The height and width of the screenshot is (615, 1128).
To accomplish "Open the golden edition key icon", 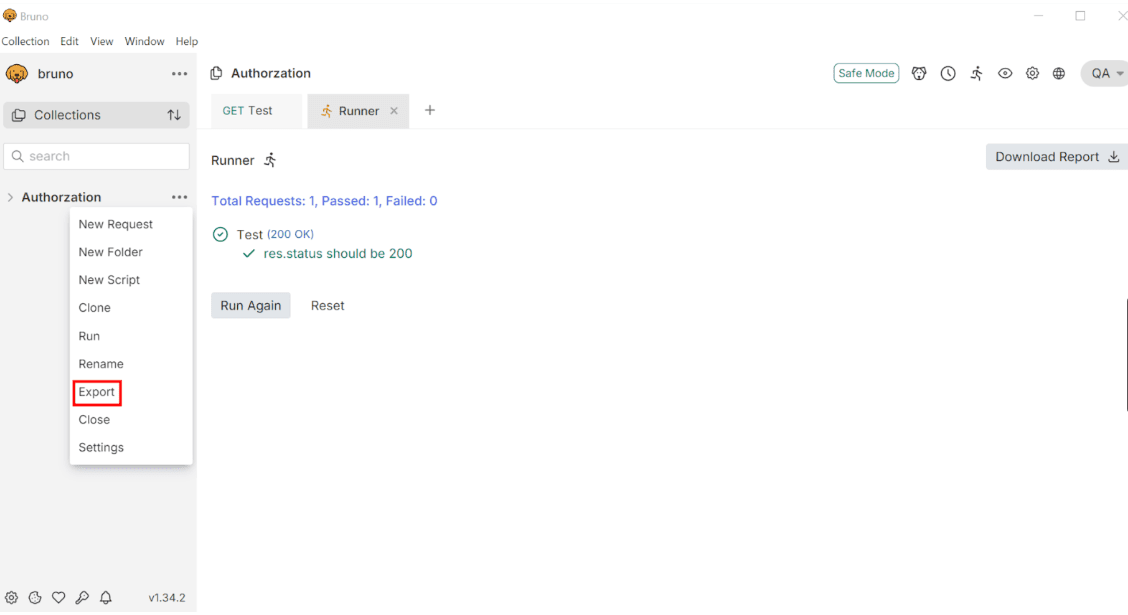I will click(82, 598).
